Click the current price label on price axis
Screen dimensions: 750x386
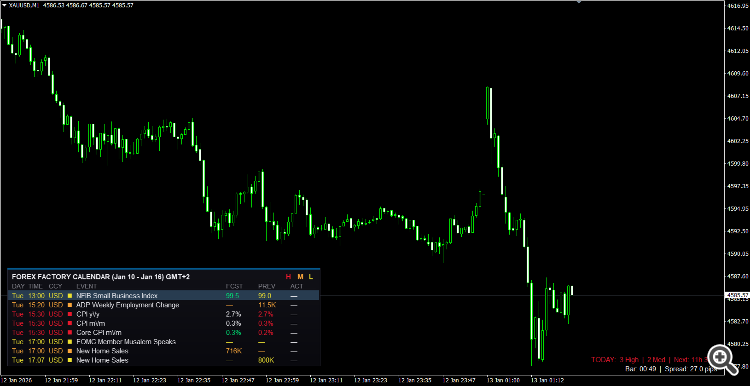737,295
